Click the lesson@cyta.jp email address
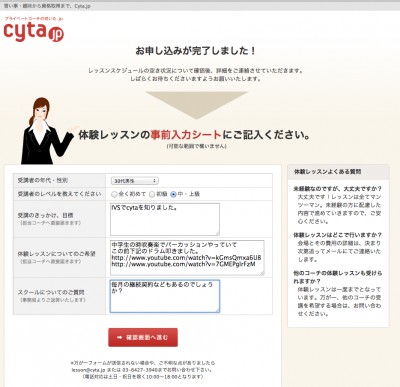Image resolution: width=400 pixels, height=387 pixels. 88,370
